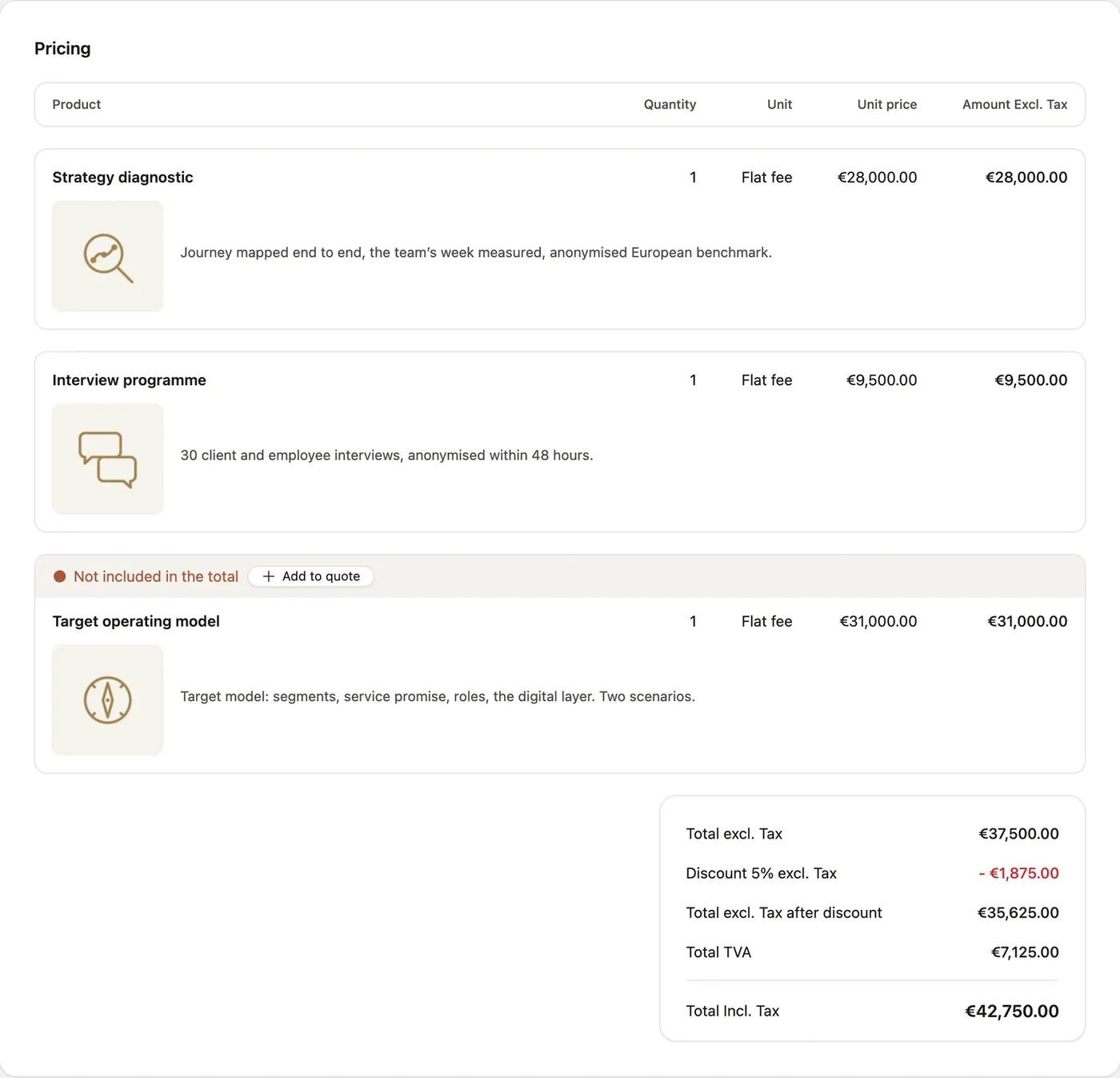Add Target operating model to quote

click(x=311, y=576)
